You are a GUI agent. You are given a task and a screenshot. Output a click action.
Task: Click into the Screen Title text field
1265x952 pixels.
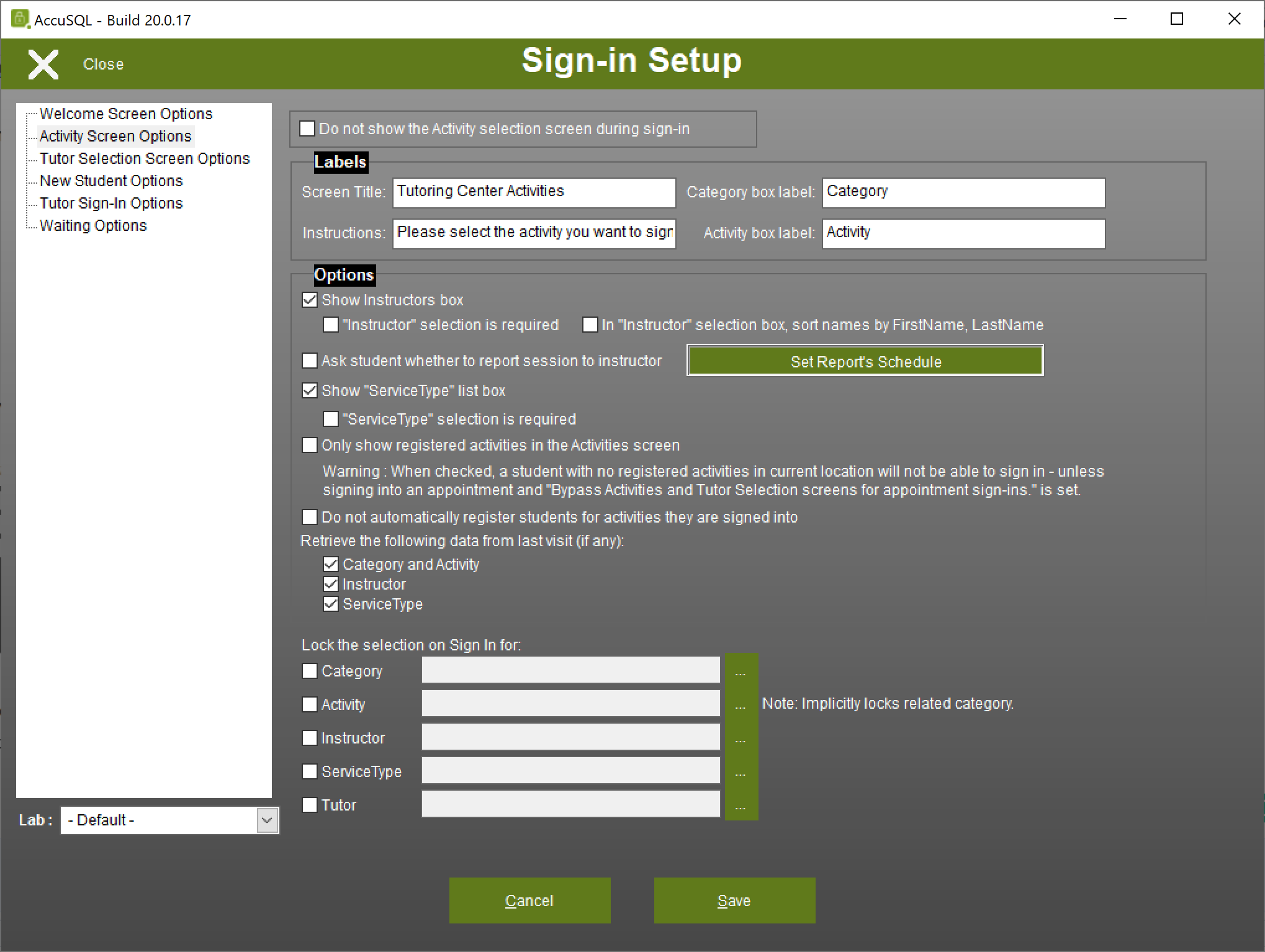coord(534,192)
